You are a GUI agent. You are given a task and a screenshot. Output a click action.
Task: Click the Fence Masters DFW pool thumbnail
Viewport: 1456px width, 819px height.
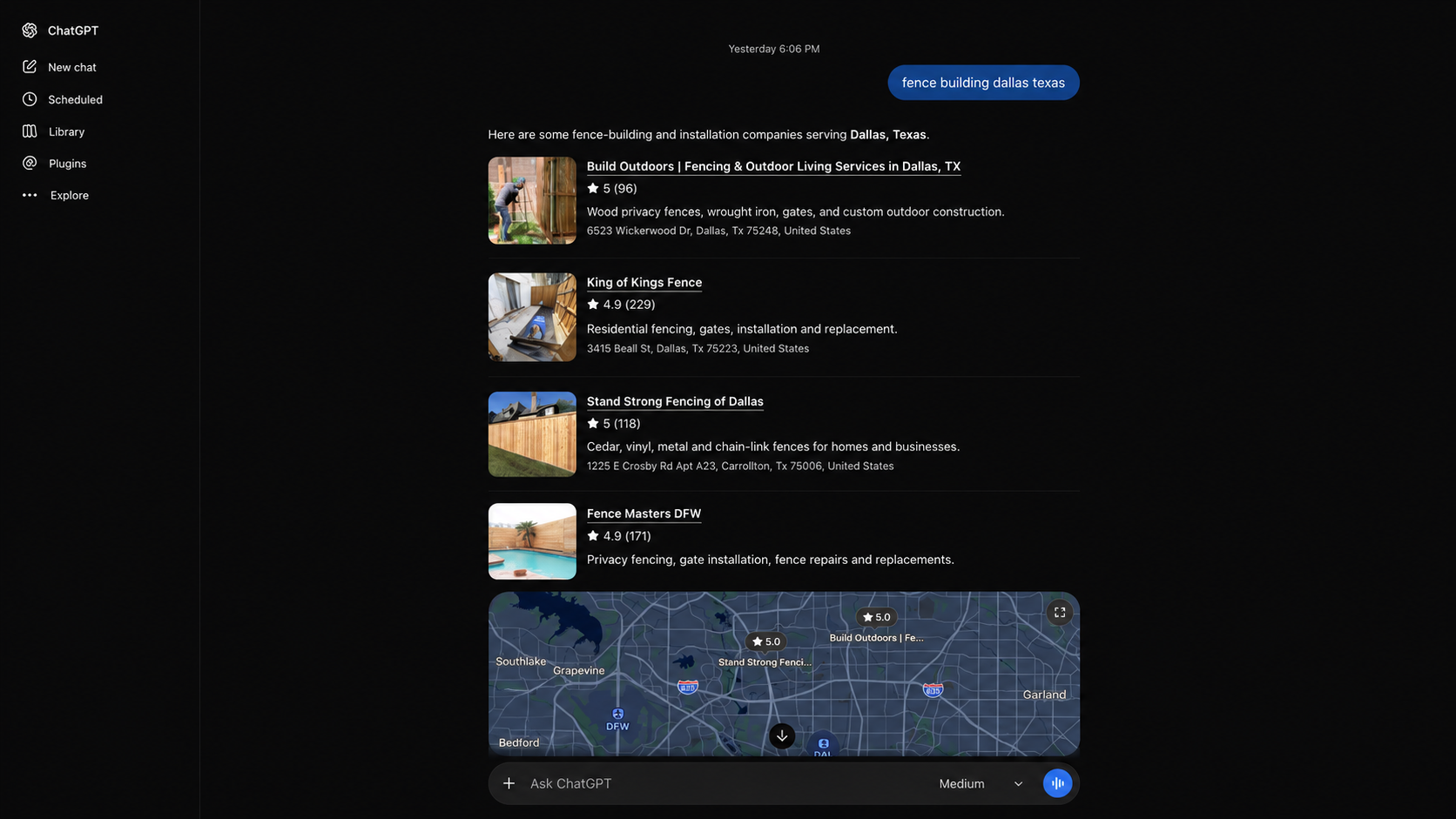click(x=532, y=541)
